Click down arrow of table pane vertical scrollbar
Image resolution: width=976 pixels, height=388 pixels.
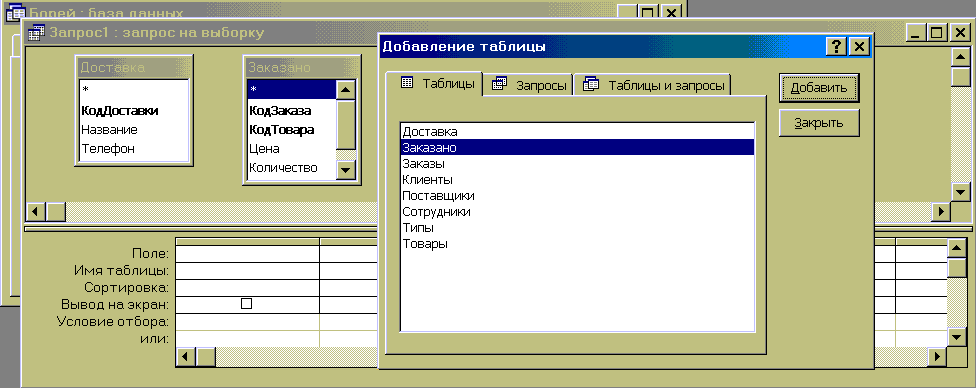click(x=960, y=192)
